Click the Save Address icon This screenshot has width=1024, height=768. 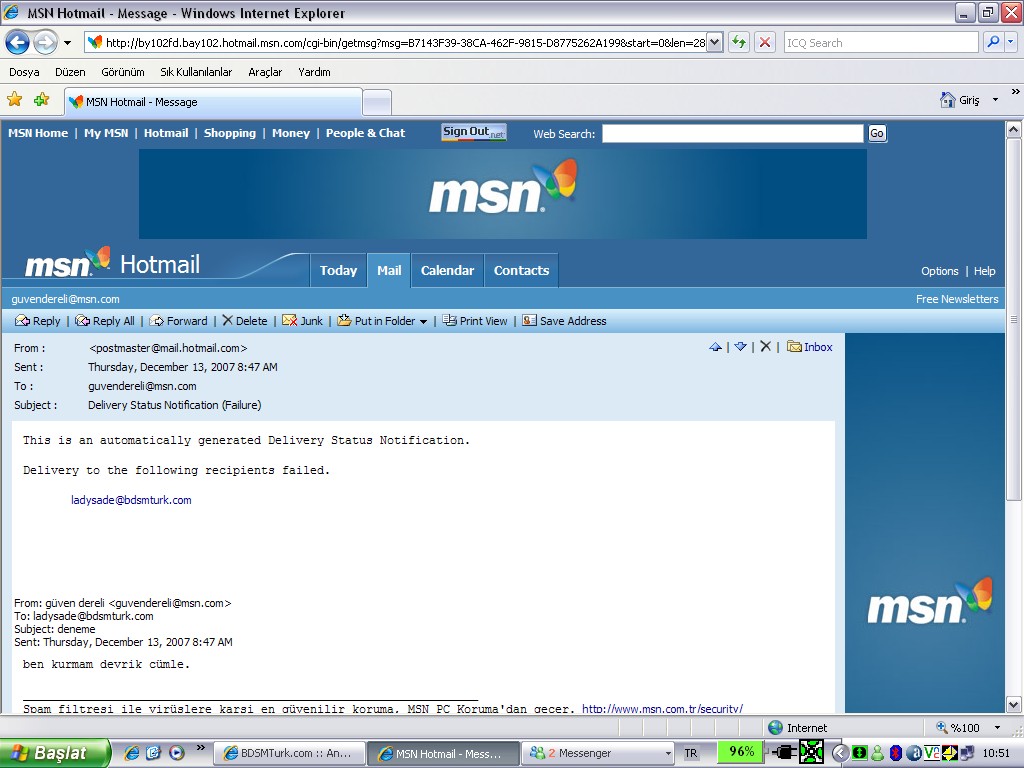(x=529, y=320)
